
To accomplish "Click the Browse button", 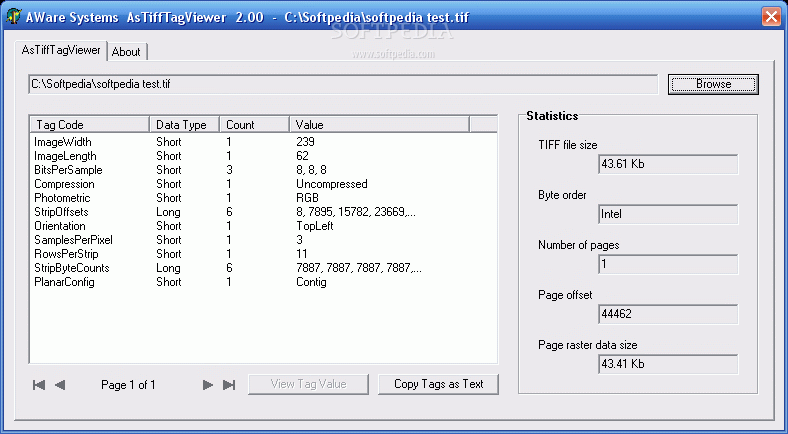I will 713,84.
